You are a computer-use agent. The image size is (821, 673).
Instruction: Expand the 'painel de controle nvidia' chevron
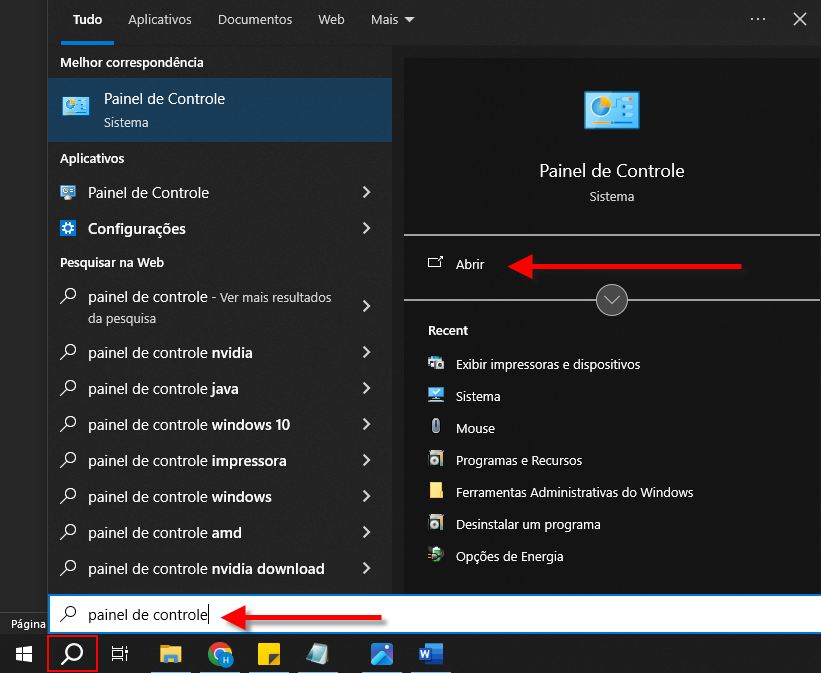coord(367,352)
